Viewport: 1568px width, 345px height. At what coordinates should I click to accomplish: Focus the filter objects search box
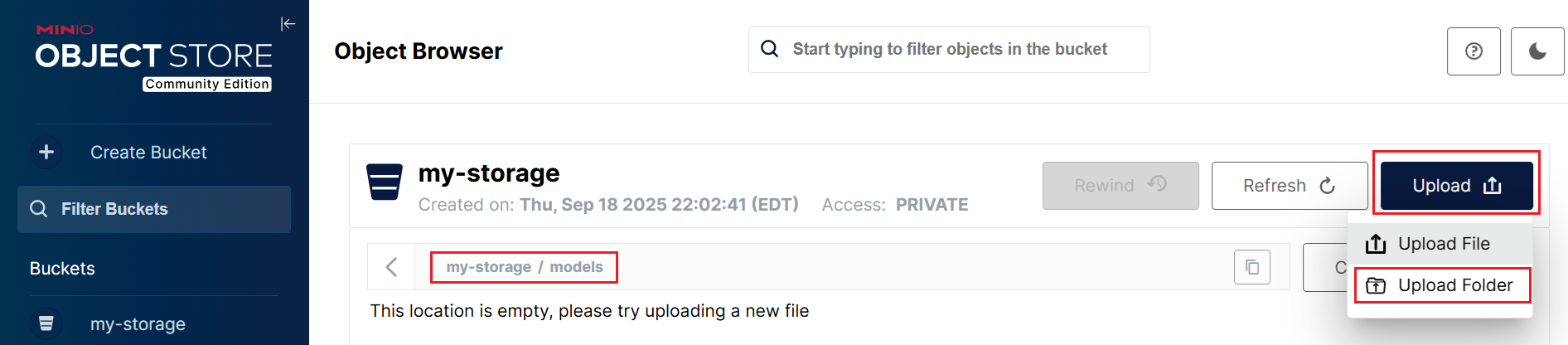point(949,49)
